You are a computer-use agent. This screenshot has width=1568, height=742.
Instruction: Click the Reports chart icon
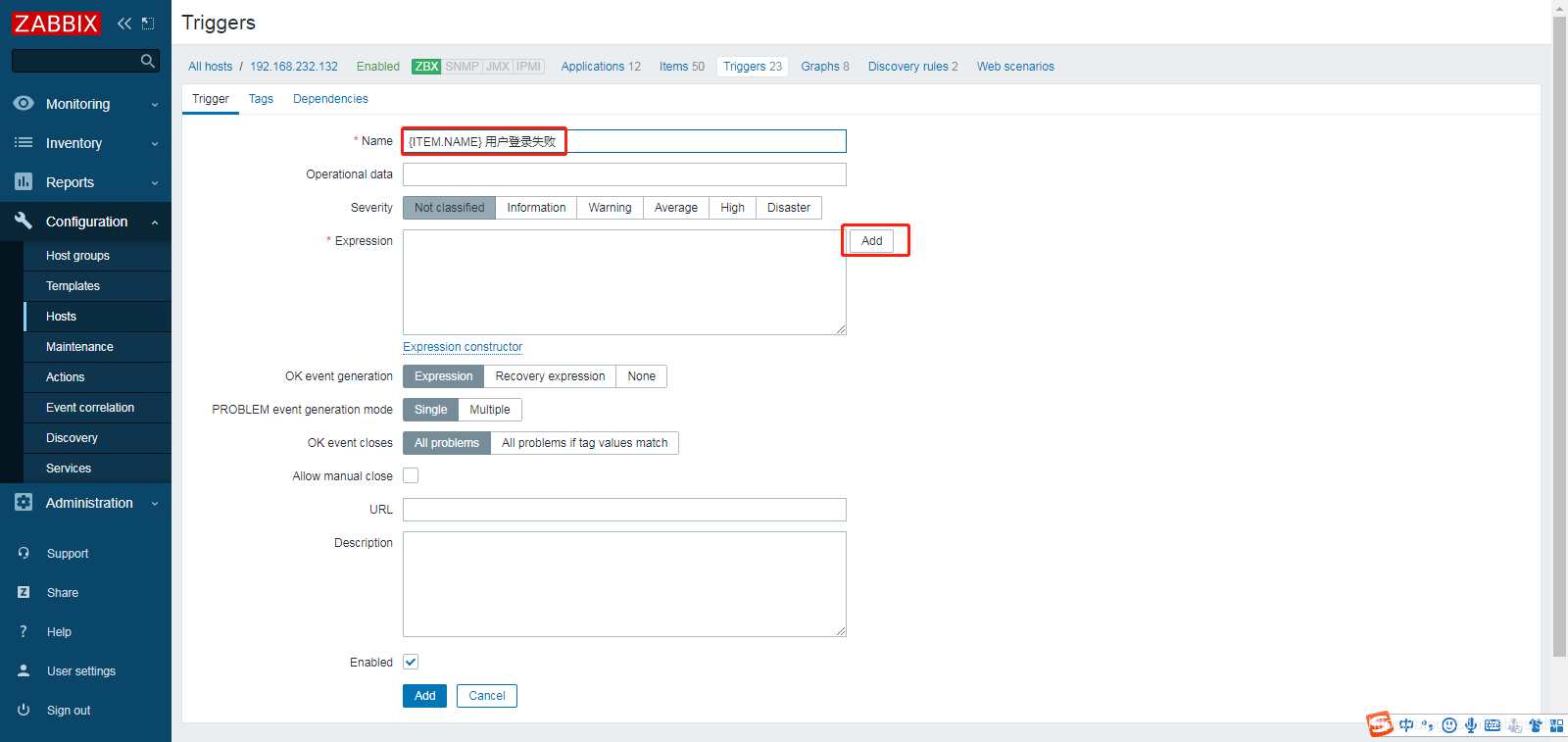(x=24, y=181)
